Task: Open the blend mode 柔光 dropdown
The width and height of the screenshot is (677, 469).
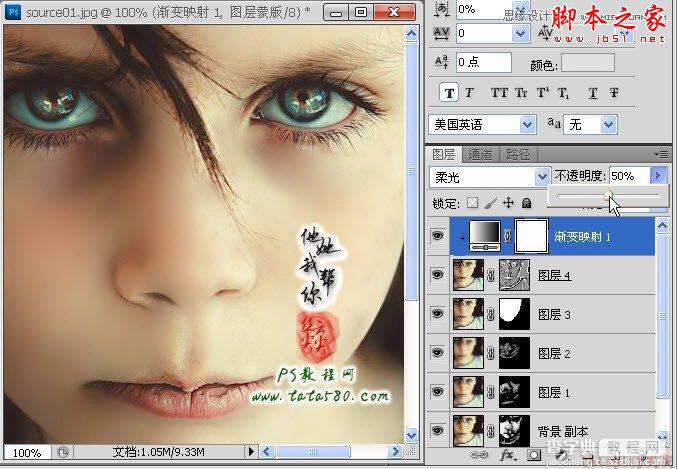Action: click(541, 177)
